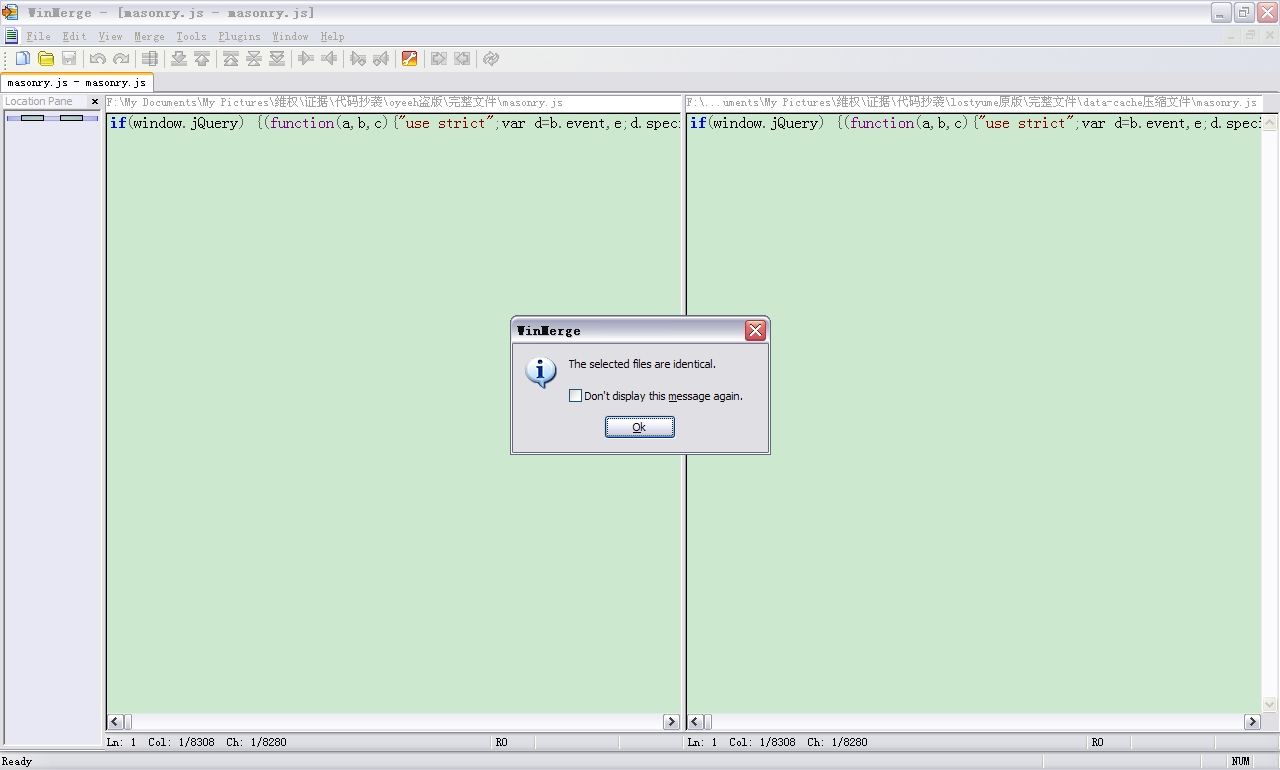Click the vertical scrollbar down arrow
This screenshot has width=1280, height=770.
pyautogui.click(x=1270, y=704)
